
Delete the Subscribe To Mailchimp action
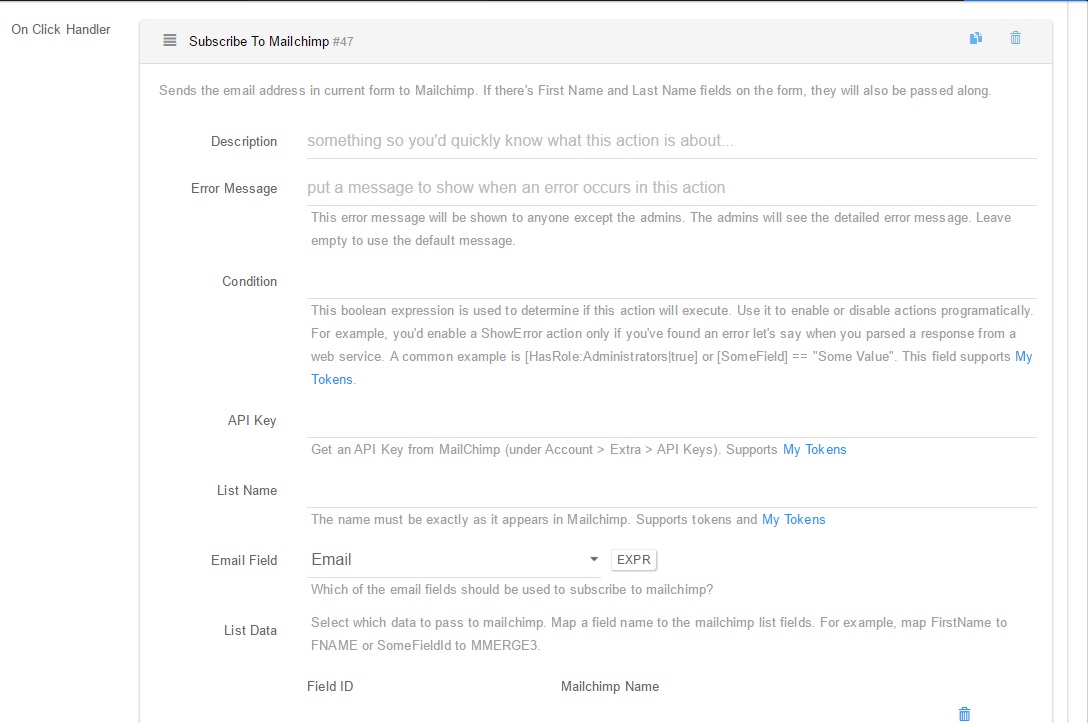pos(1015,38)
